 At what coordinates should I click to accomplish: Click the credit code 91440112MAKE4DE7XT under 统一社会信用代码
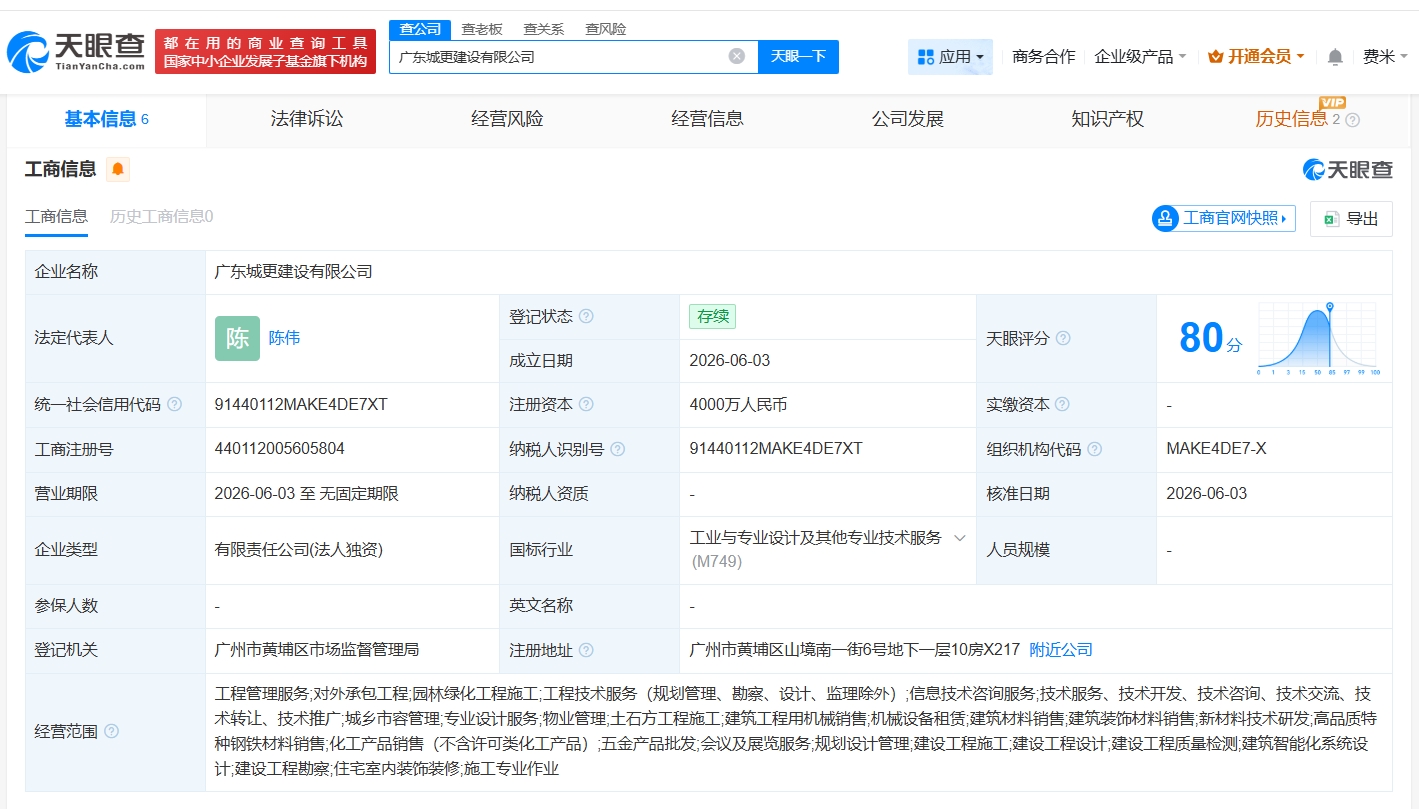[x=301, y=404]
